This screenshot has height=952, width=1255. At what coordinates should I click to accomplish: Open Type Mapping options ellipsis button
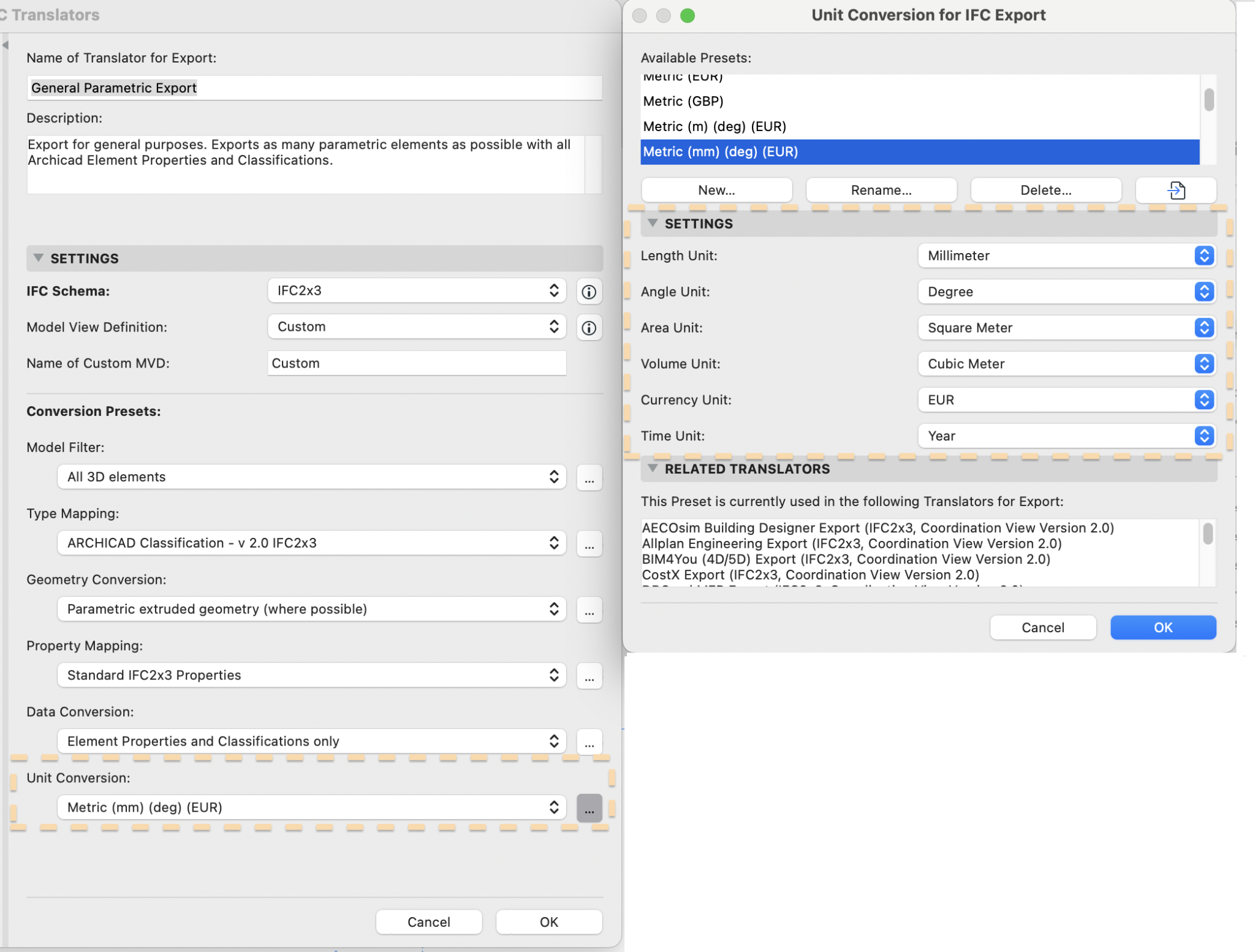click(588, 544)
